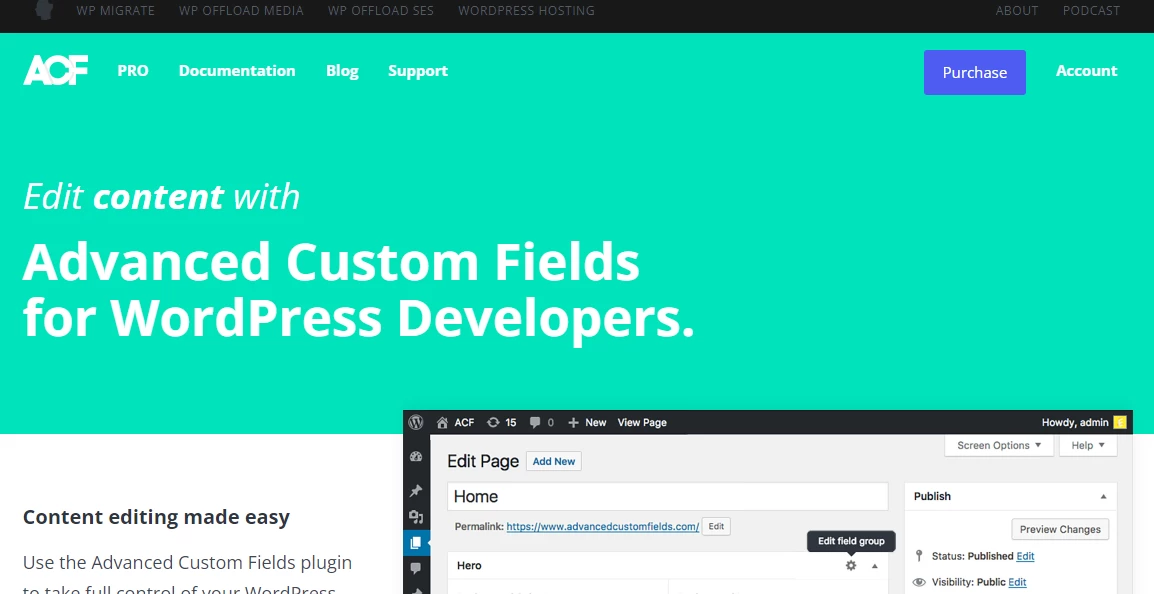The image size is (1154, 594).
Task: Click the + New icon in the admin bar
Action: pyautogui.click(x=576, y=422)
